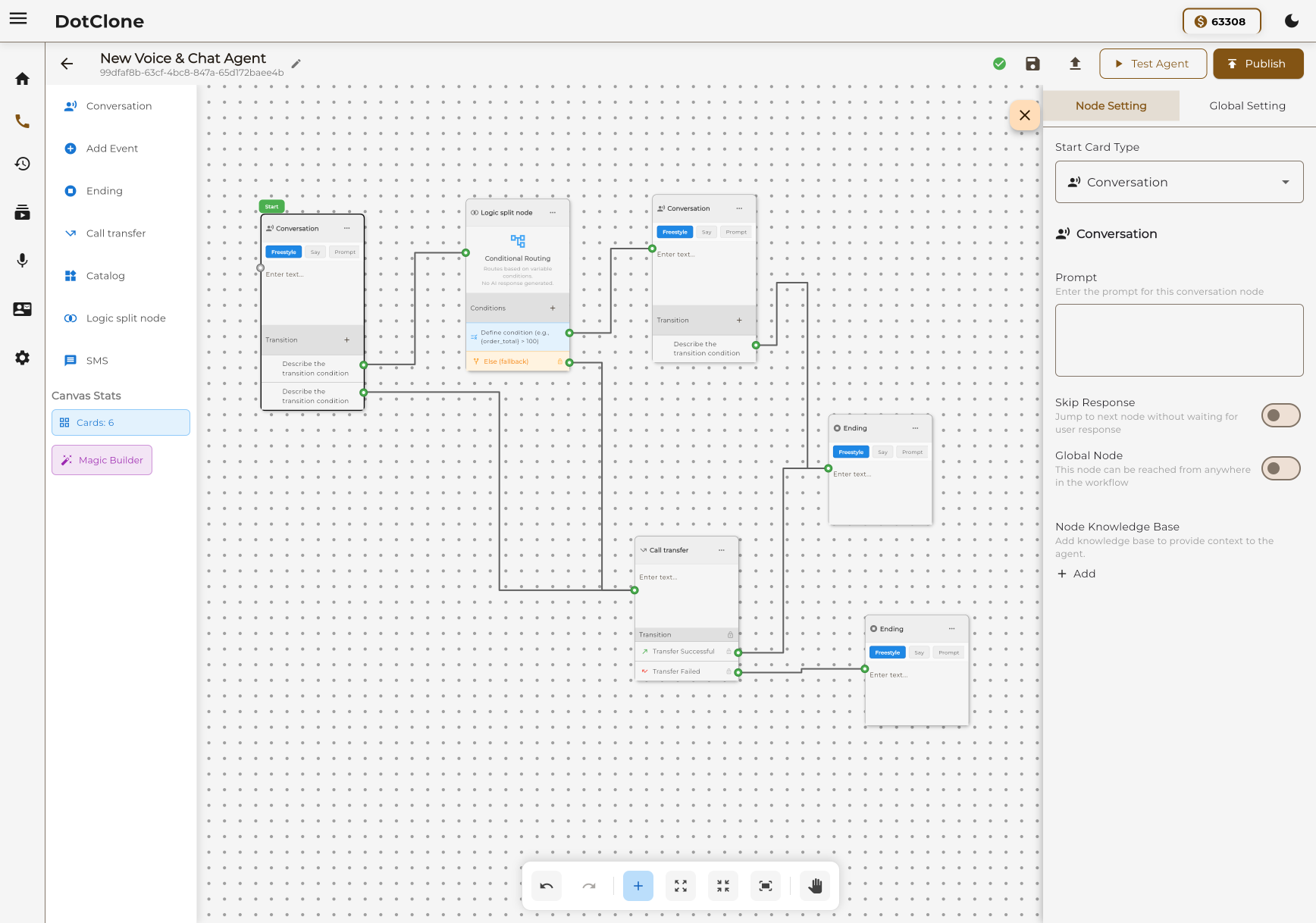Click the Test Agent button
The width and height of the screenshot is (1316, 923).
(1153, 64)
